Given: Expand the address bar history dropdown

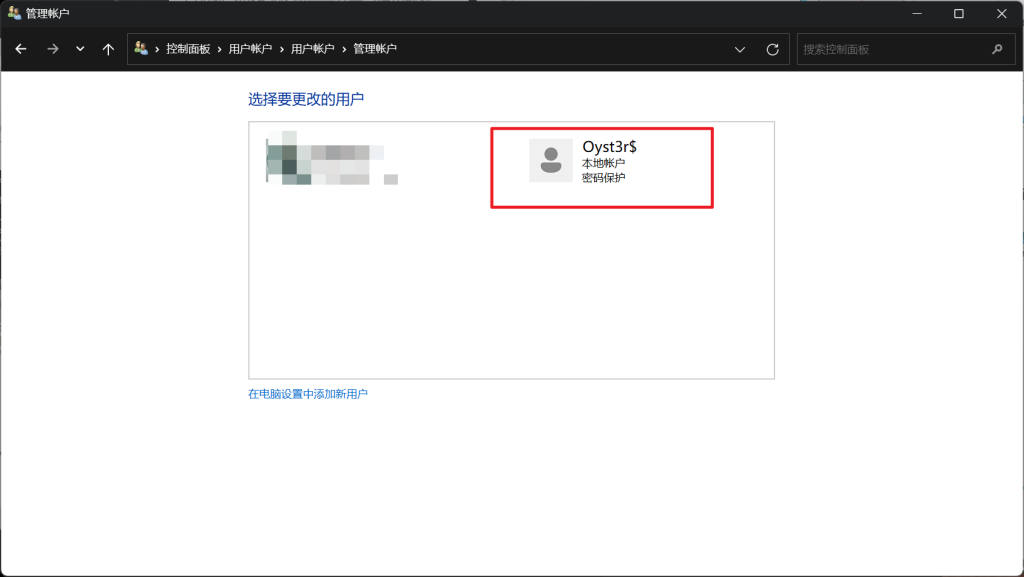Looking at the screenshot, I should coord(740,49).
